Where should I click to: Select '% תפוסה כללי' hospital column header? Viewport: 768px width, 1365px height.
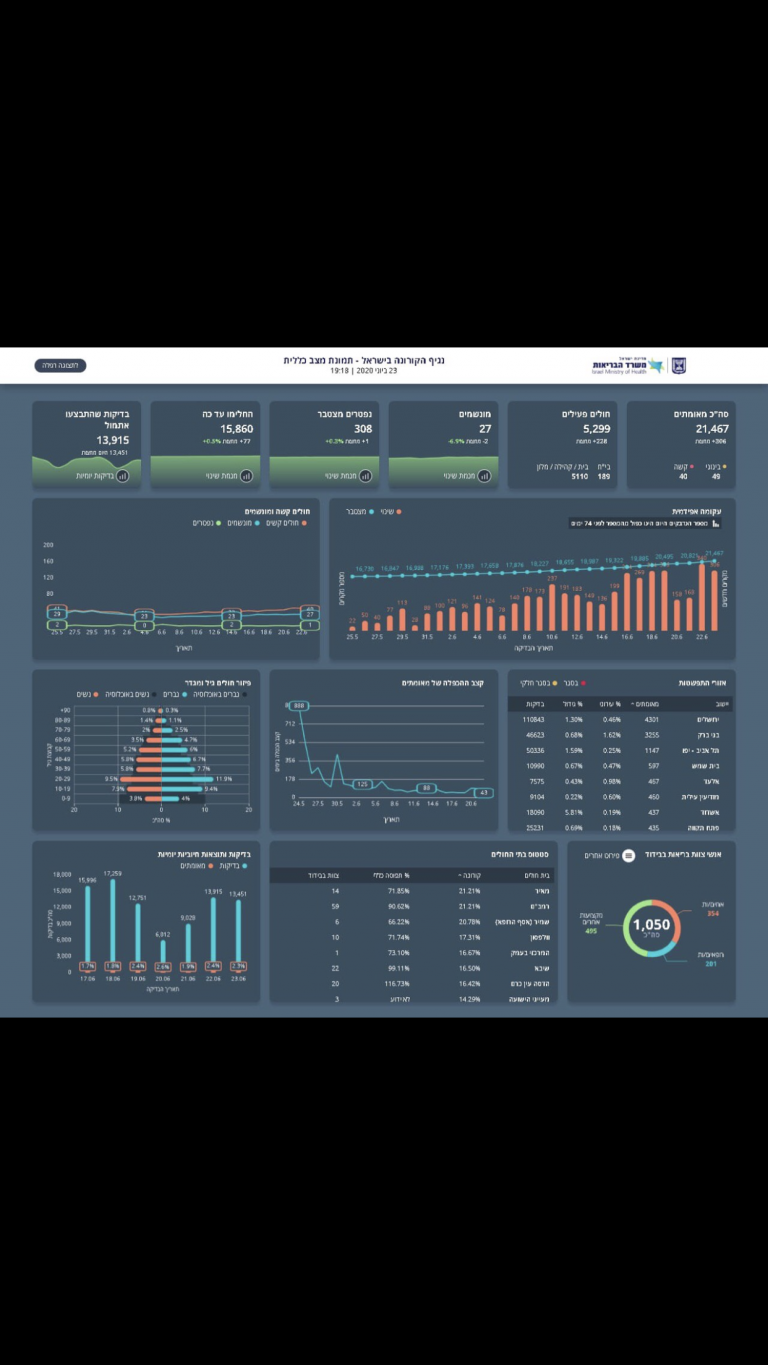click(x=392, y=874)
